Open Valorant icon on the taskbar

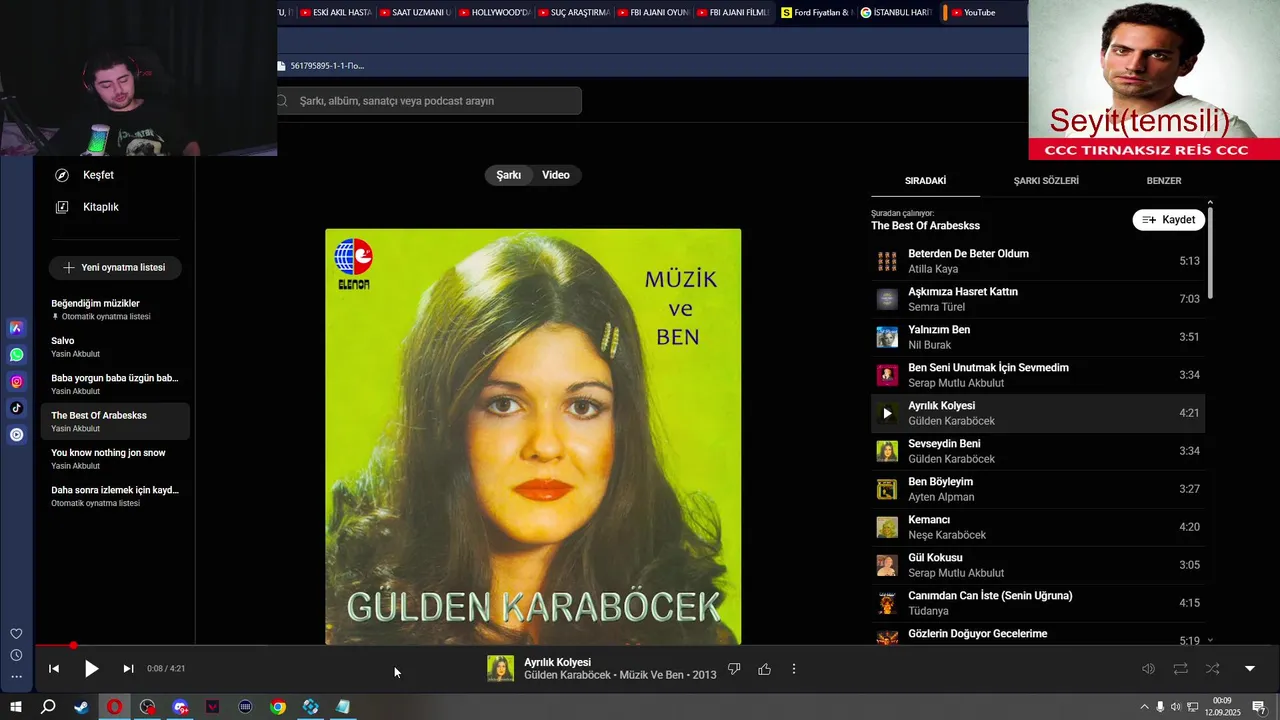[213, 707]
